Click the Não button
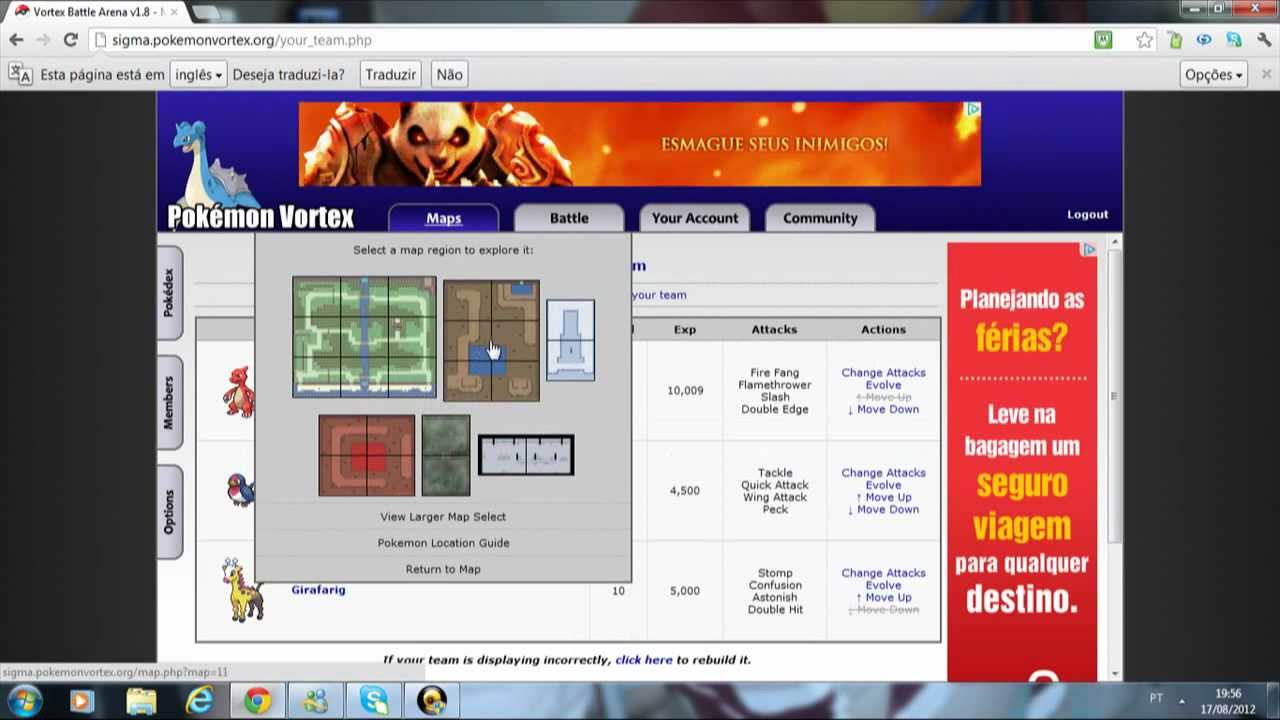The width and height of the screenshot is (1280, 720). [450, 74]
